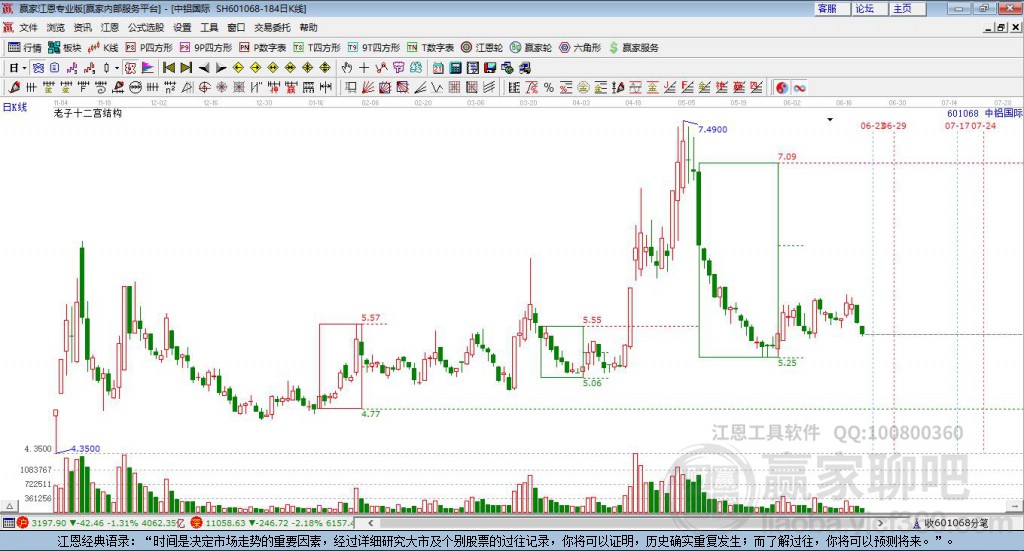Click the red floppy save icon
Viewport: 1024px width, 551px height.
point(490,68)
